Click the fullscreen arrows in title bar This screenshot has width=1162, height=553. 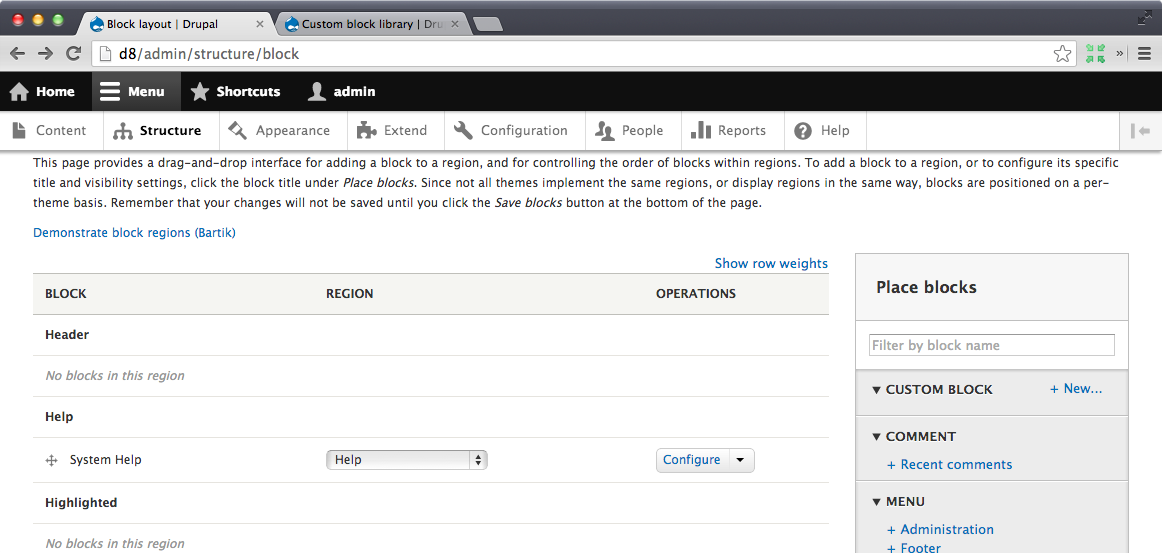click(1145, 18)
